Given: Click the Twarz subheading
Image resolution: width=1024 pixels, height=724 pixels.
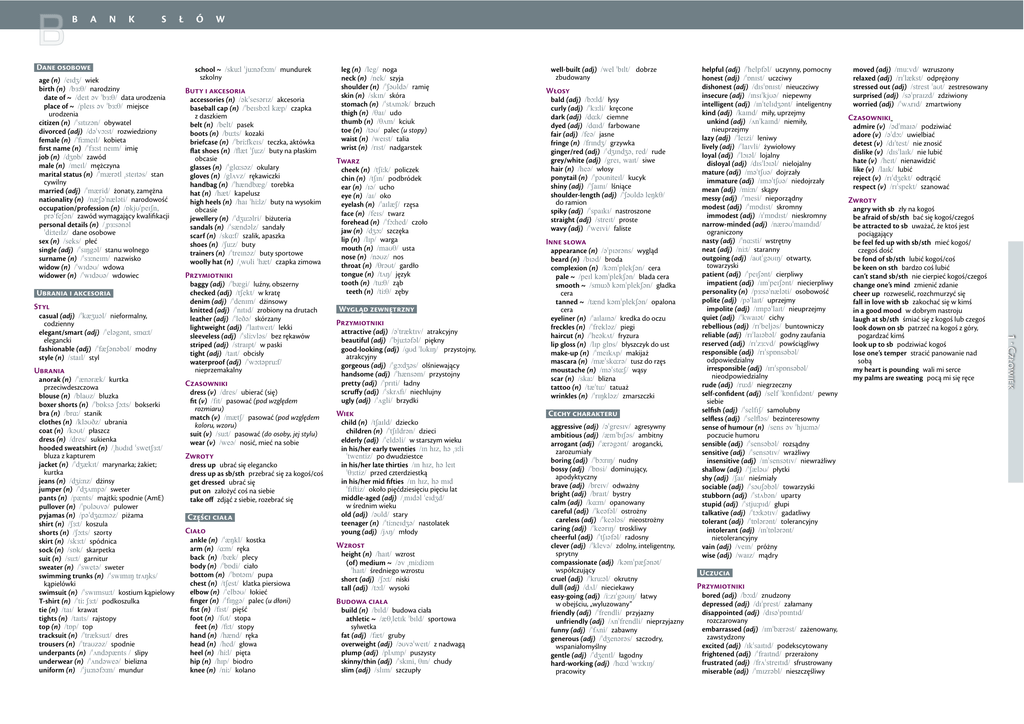Looking at the screenshot, I should (x=348, y=161).
